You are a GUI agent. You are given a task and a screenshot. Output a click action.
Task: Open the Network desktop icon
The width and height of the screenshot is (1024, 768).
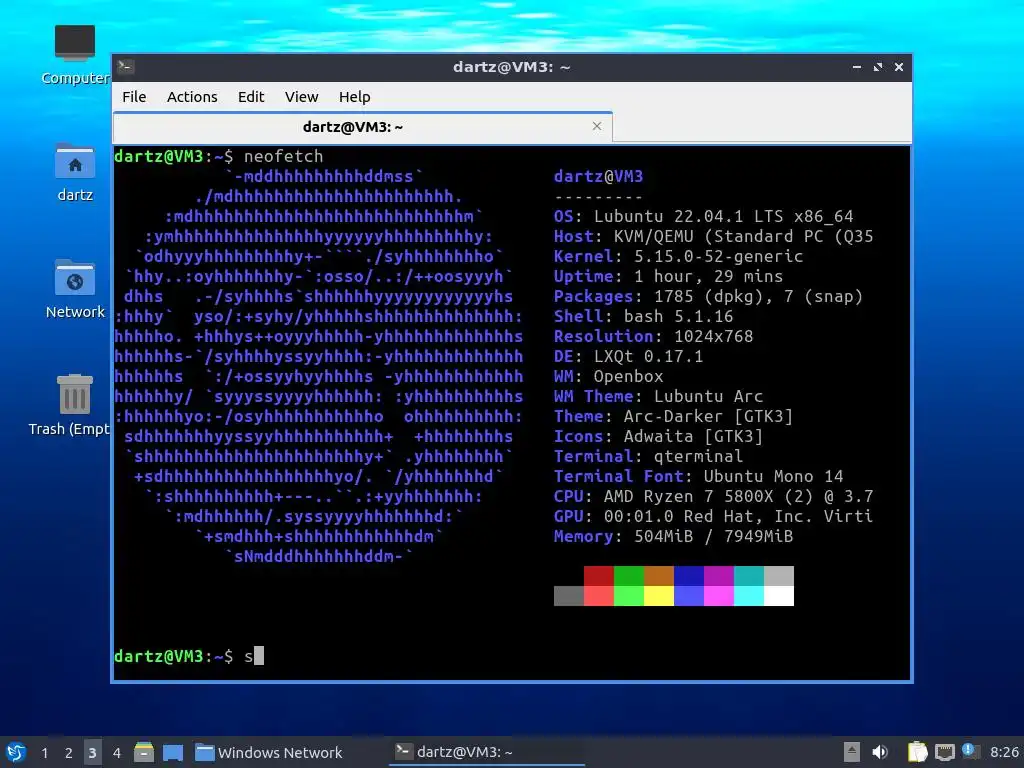point(75,289)
